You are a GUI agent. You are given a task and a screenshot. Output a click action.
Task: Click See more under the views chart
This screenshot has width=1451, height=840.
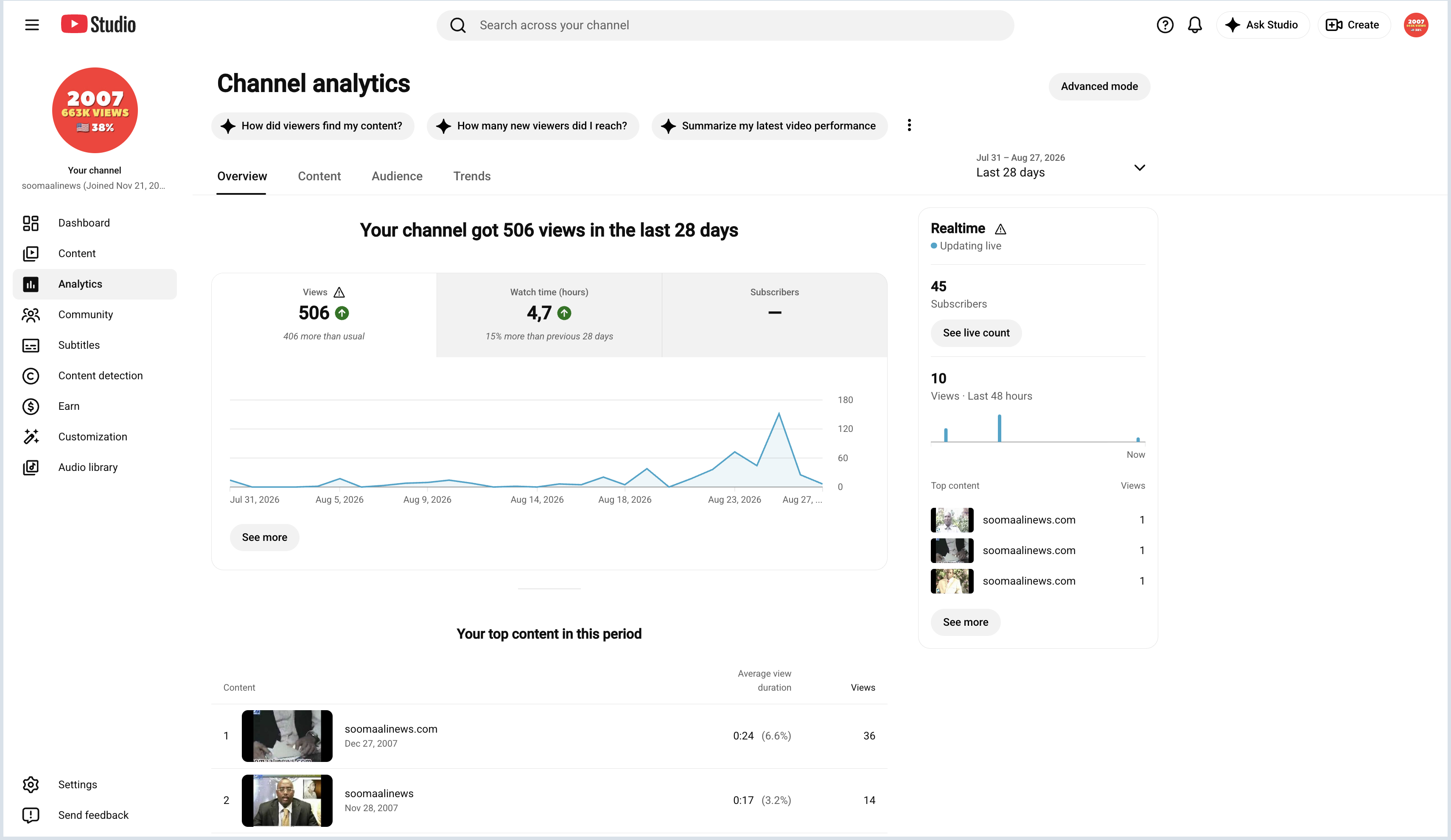[264, 537]
